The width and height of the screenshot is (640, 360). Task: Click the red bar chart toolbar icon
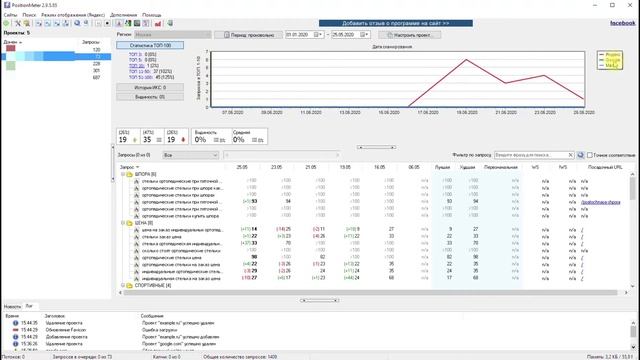pyautogui.click(x=158, y=24)
